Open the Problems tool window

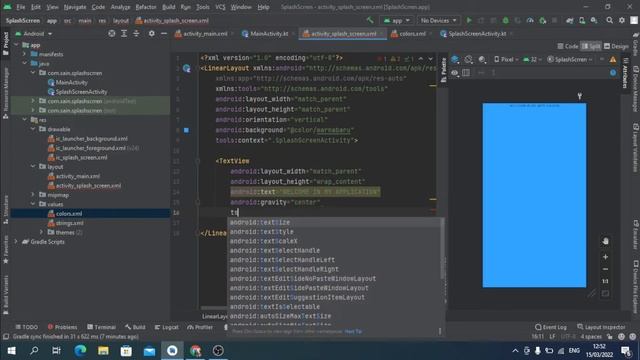[x=62, y=327]
